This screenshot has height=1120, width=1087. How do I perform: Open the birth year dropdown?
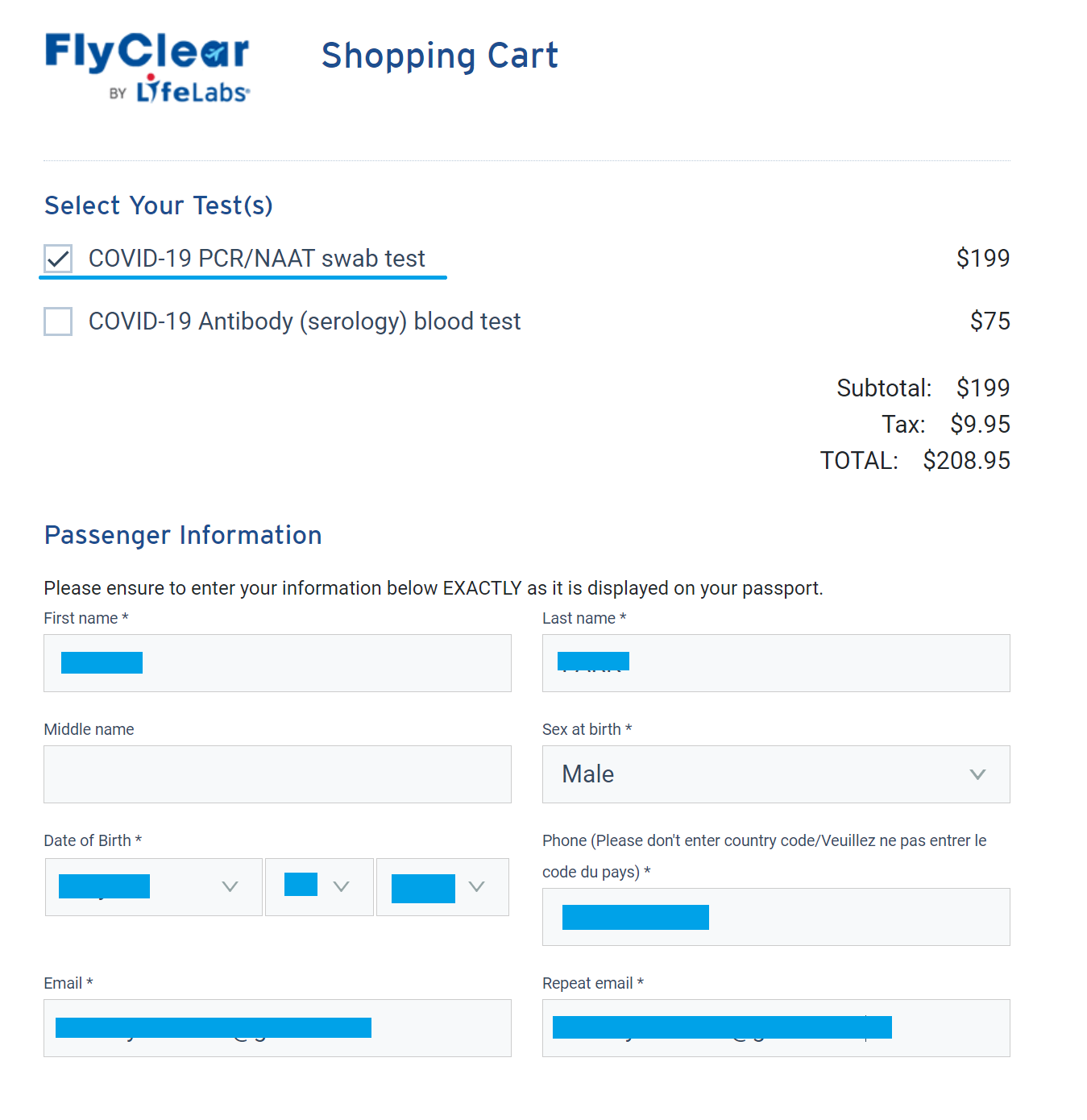(x=442, y=887)
